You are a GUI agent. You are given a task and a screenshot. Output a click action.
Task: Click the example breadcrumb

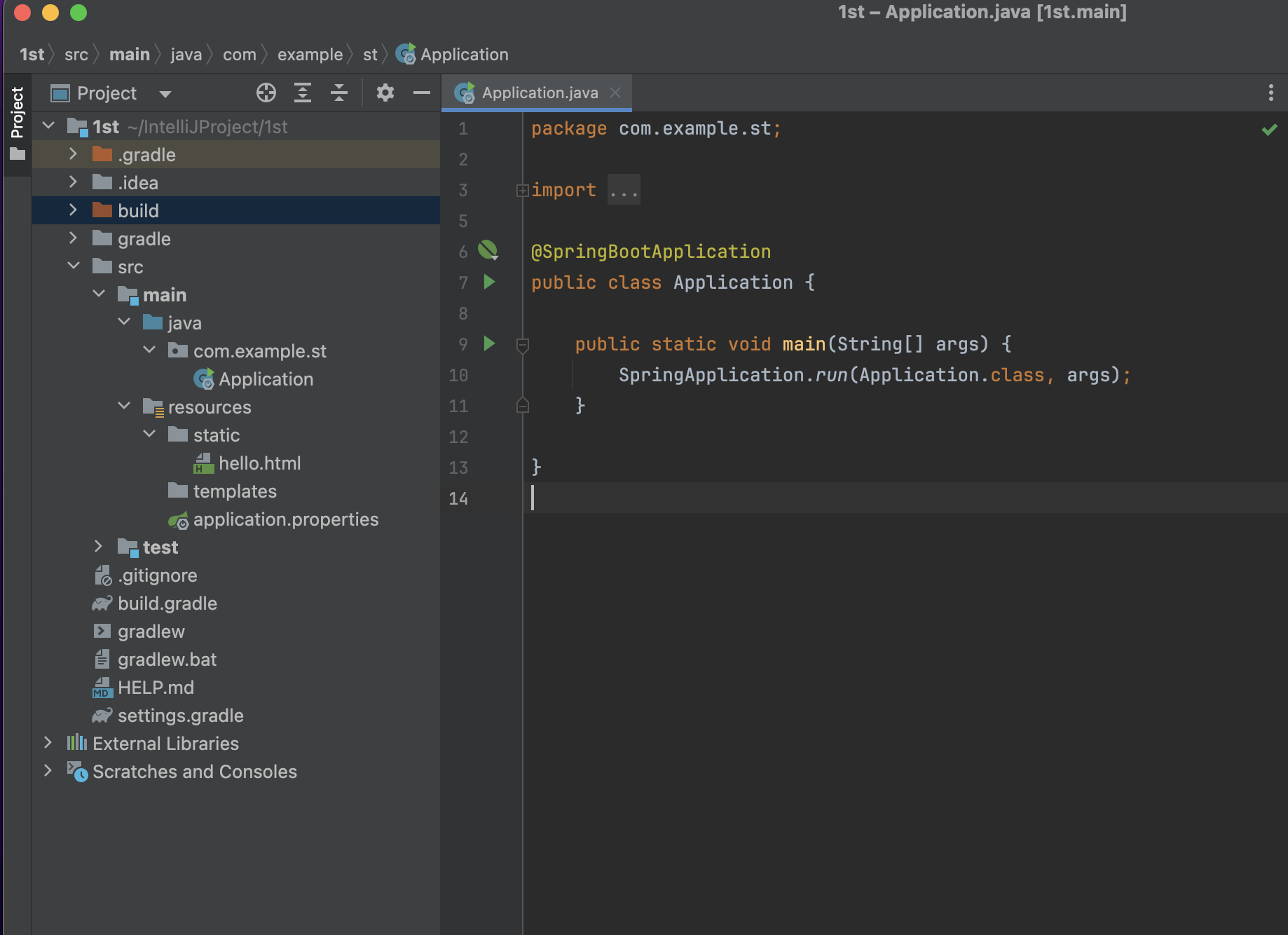(x=310, y=54)
